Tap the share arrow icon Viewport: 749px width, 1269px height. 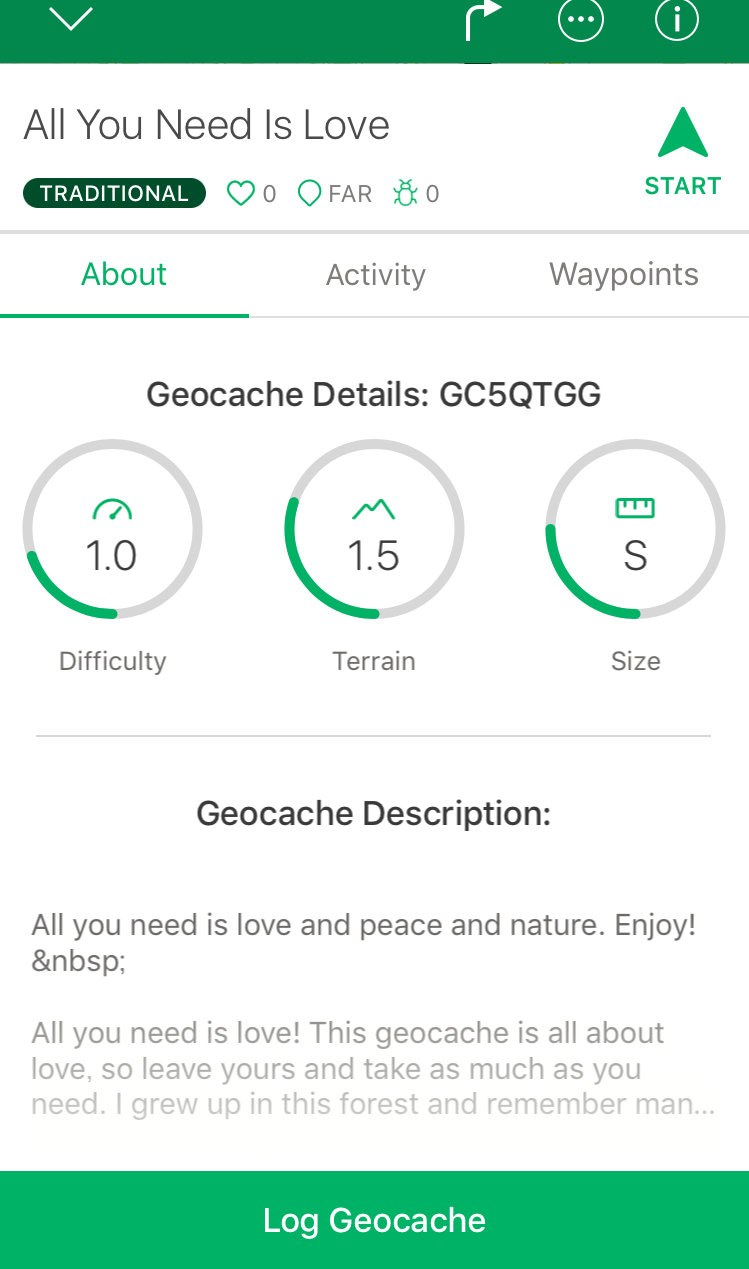[x=482, y=20]
